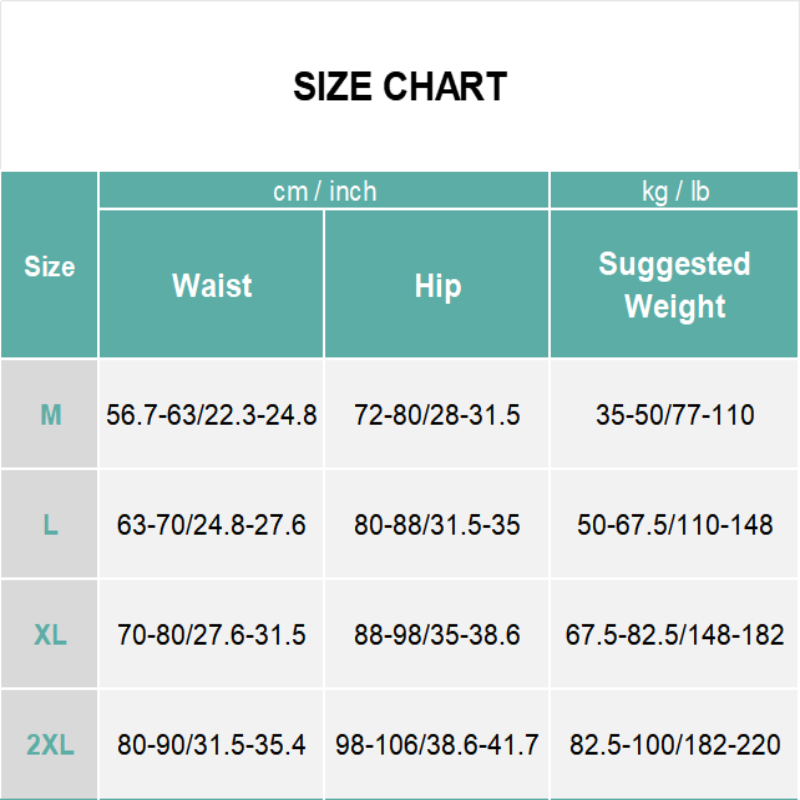Click hip value 80-88/31.5-35
The width and height of the screenshot is (800, 800).
(437, 524)
